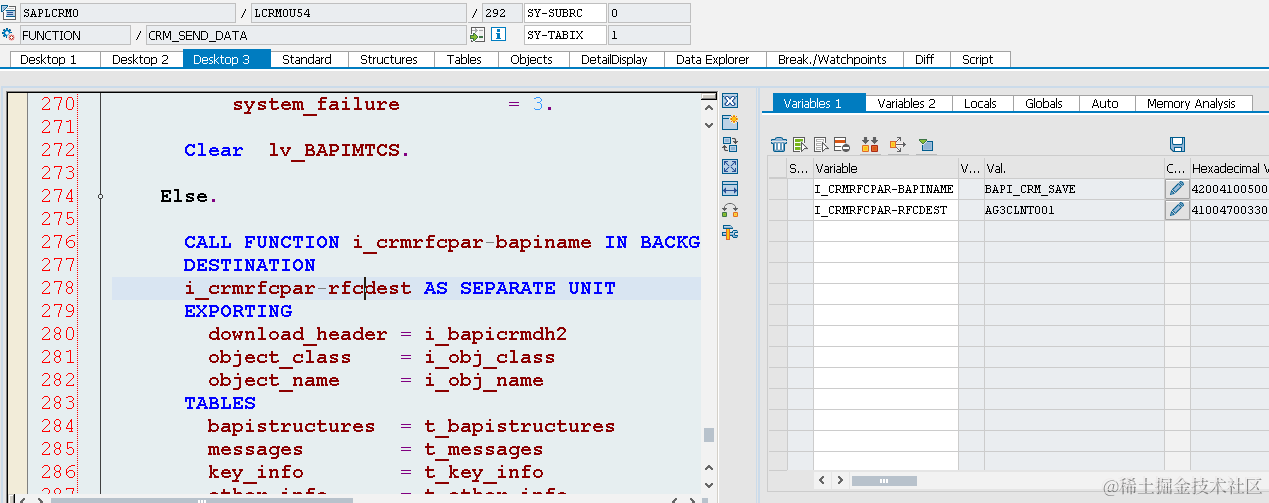Click the Hexadecimal column header
The height and width of the screenshot is (503, 1269).
pyautogui.click(x=1229, y=168)
